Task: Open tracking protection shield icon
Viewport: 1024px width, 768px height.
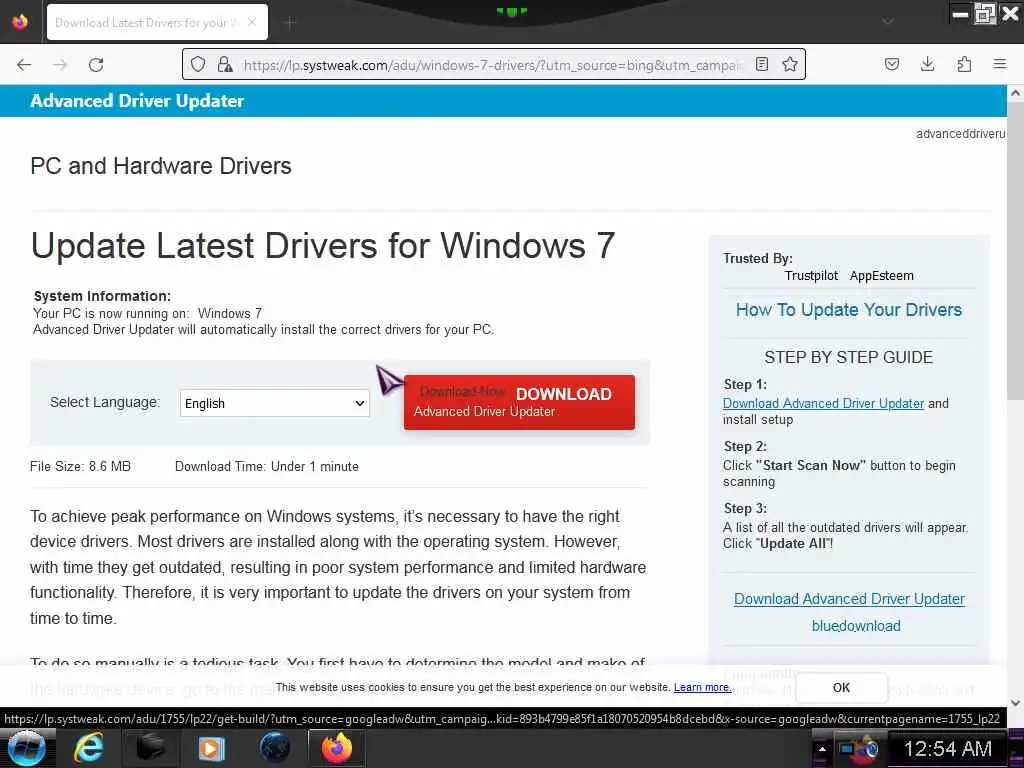Action: tap(198, 64)
